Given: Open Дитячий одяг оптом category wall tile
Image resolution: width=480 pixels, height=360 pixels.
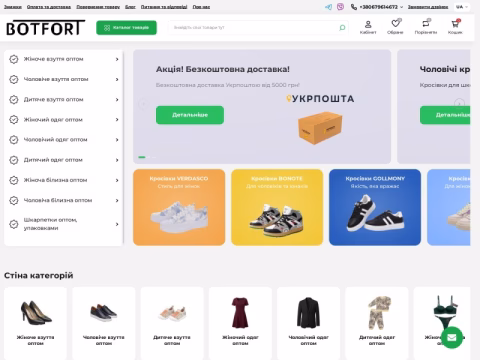Looking at the screenshot, I should pyautogui.click(x=377, y=323).
